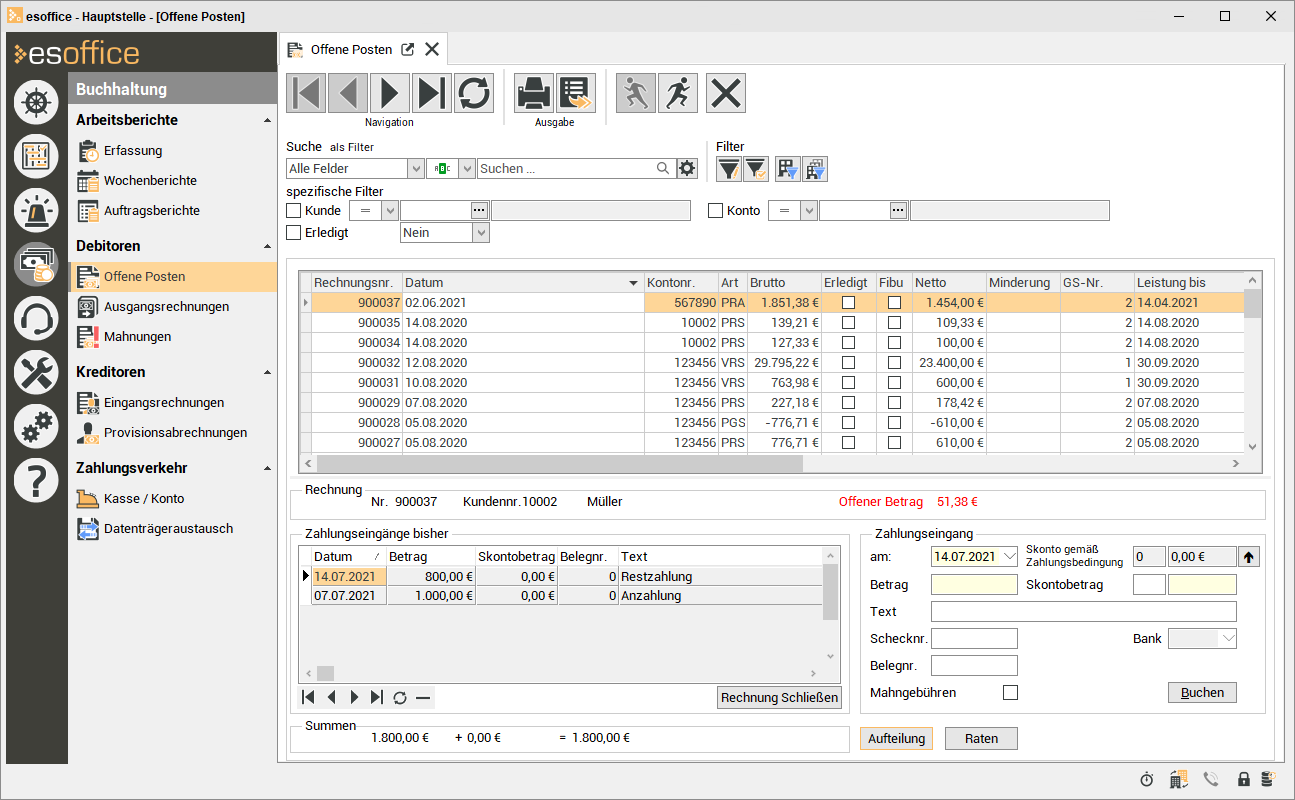The height and width of the screenshot is (800, 1295).
Task: Click the Aufteilung button
Action: coord(896,738)
